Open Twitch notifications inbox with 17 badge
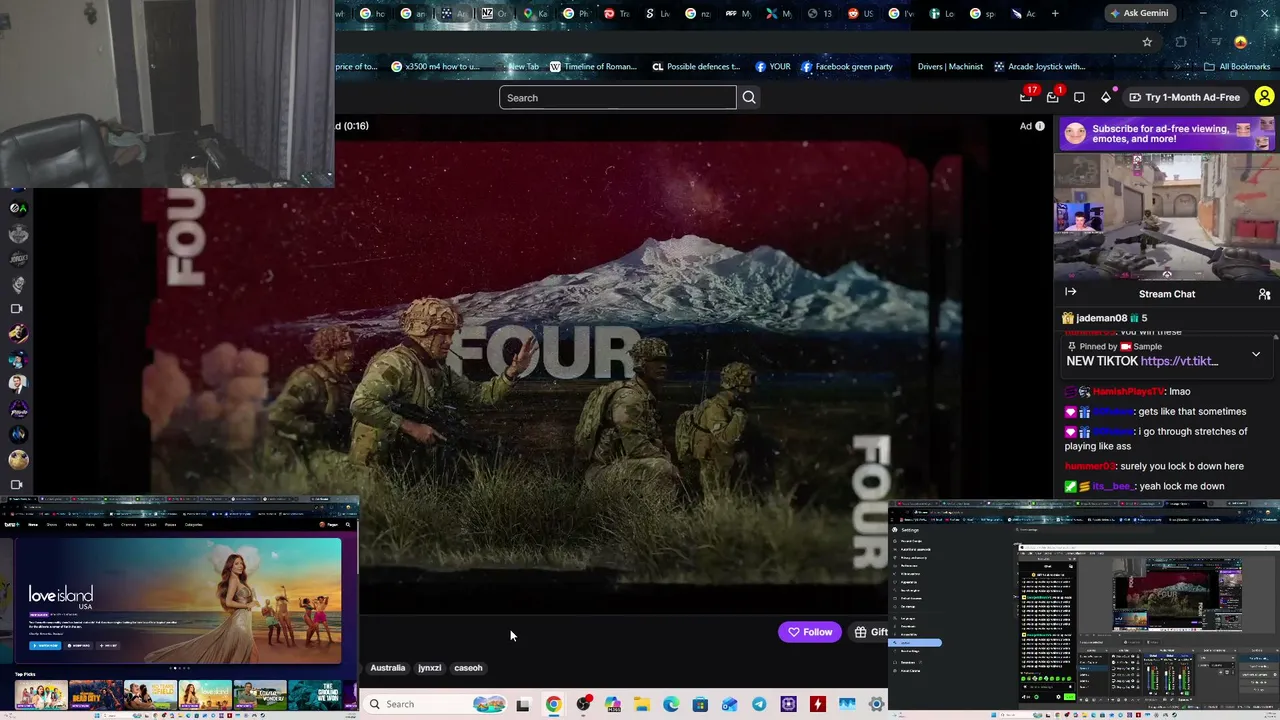 point(1027,97)
